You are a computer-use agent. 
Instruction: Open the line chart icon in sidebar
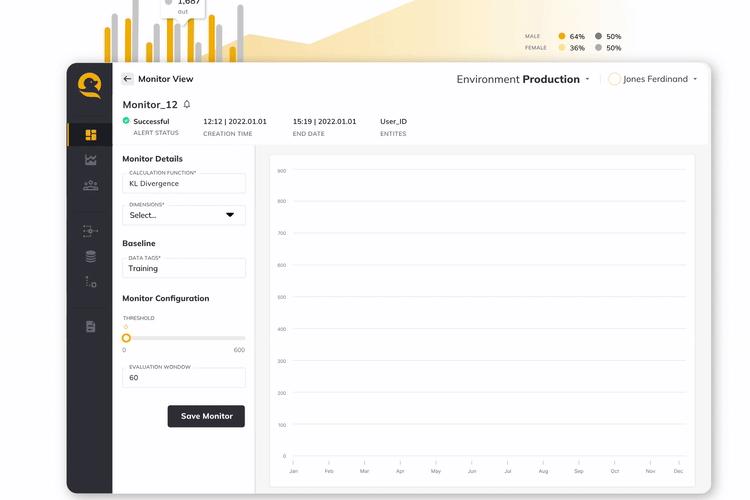tap(90, 160)
